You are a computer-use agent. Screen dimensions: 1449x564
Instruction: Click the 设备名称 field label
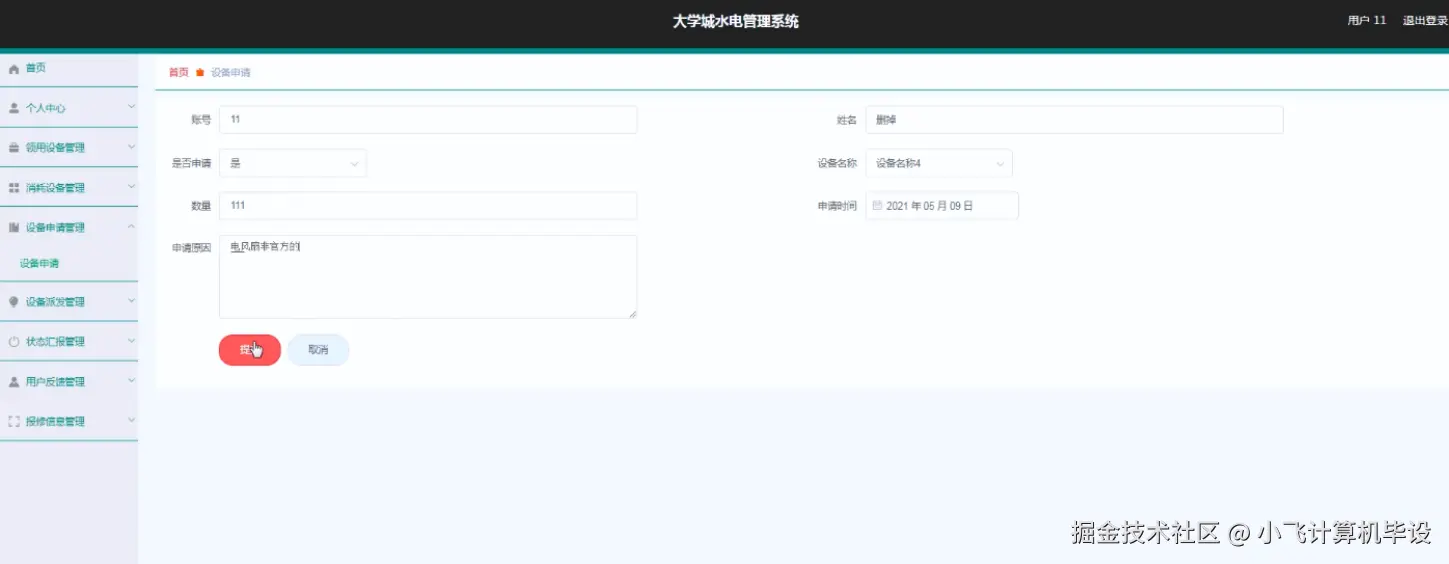coord(837,163)
